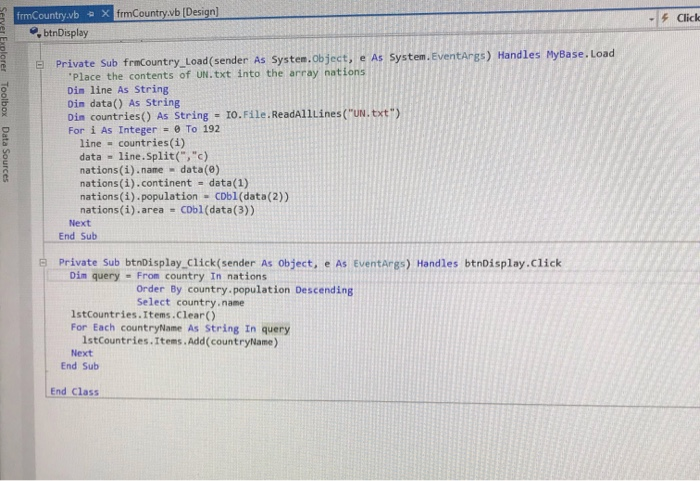Click the lightning bolt event icon
This screenshot has width=700, height=481.
pyautogui.click(x=665, y=18)
